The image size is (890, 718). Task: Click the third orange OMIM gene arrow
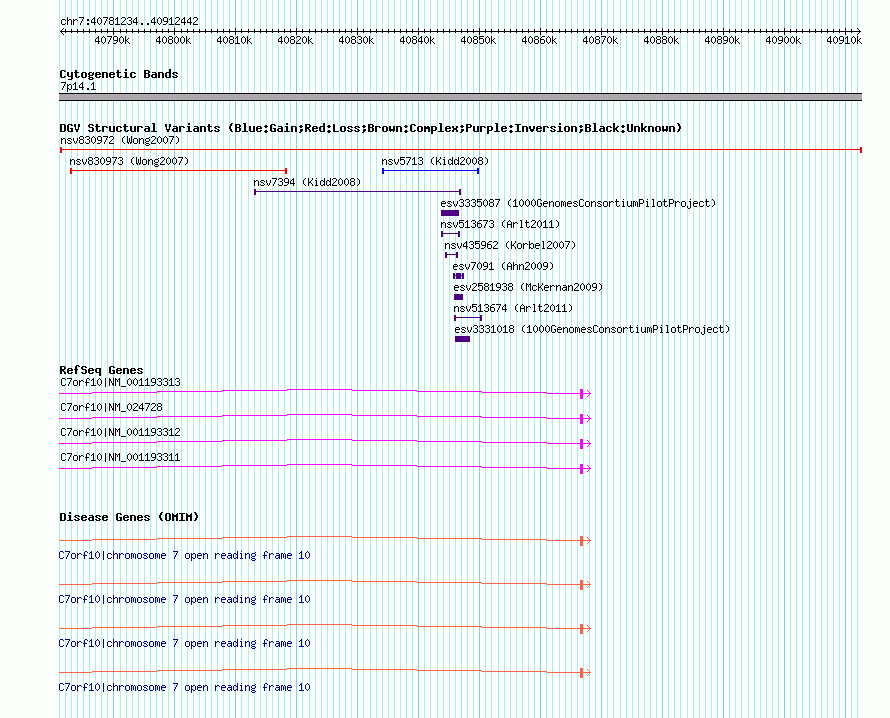pos(586,628)
